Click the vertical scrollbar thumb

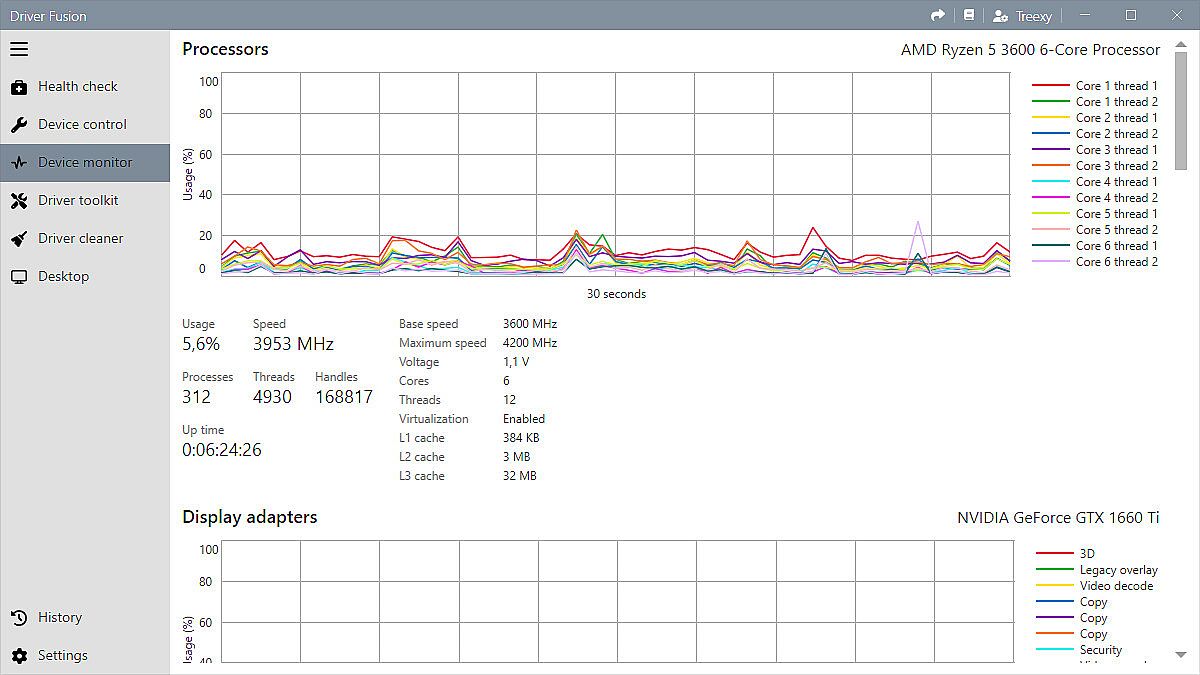1182,110
